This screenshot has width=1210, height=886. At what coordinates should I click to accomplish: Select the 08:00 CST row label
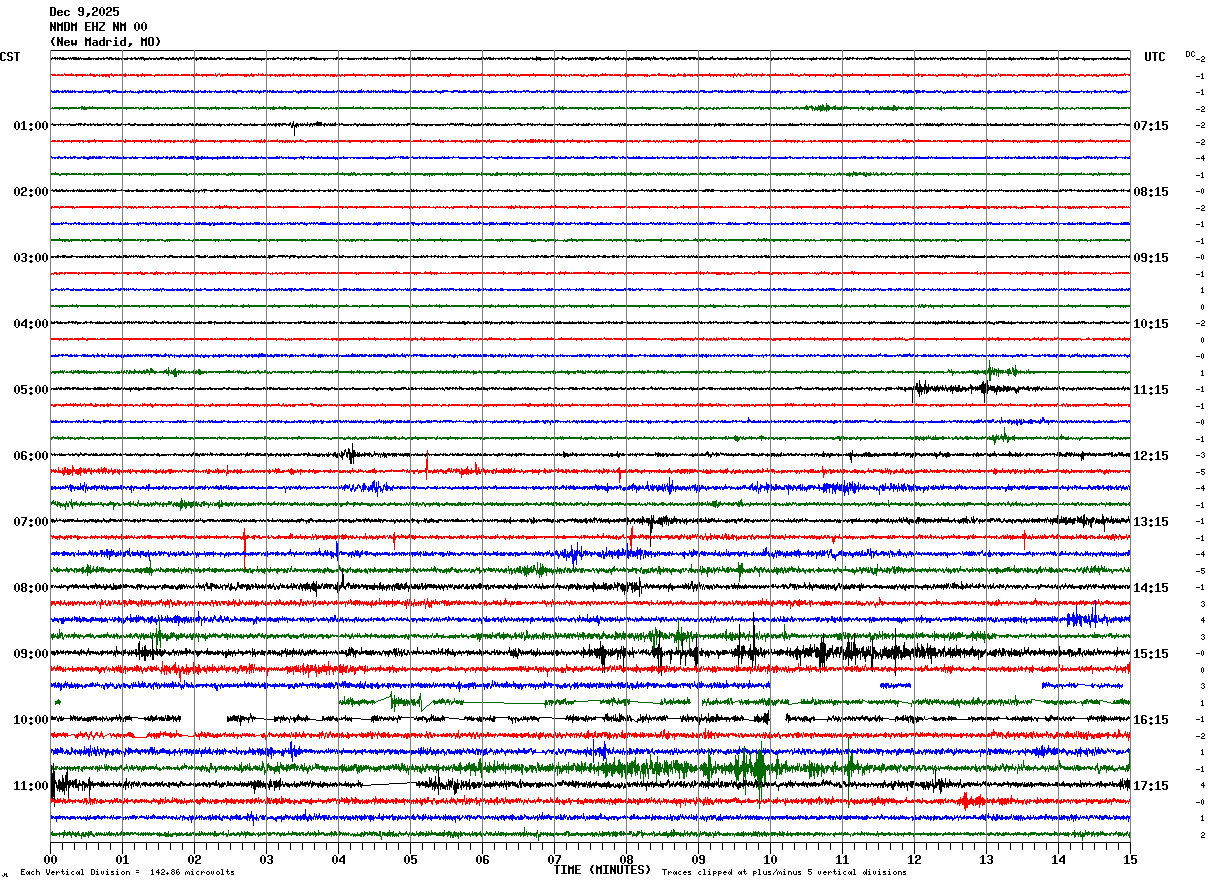pyautogui.click(x=31, y=588)
